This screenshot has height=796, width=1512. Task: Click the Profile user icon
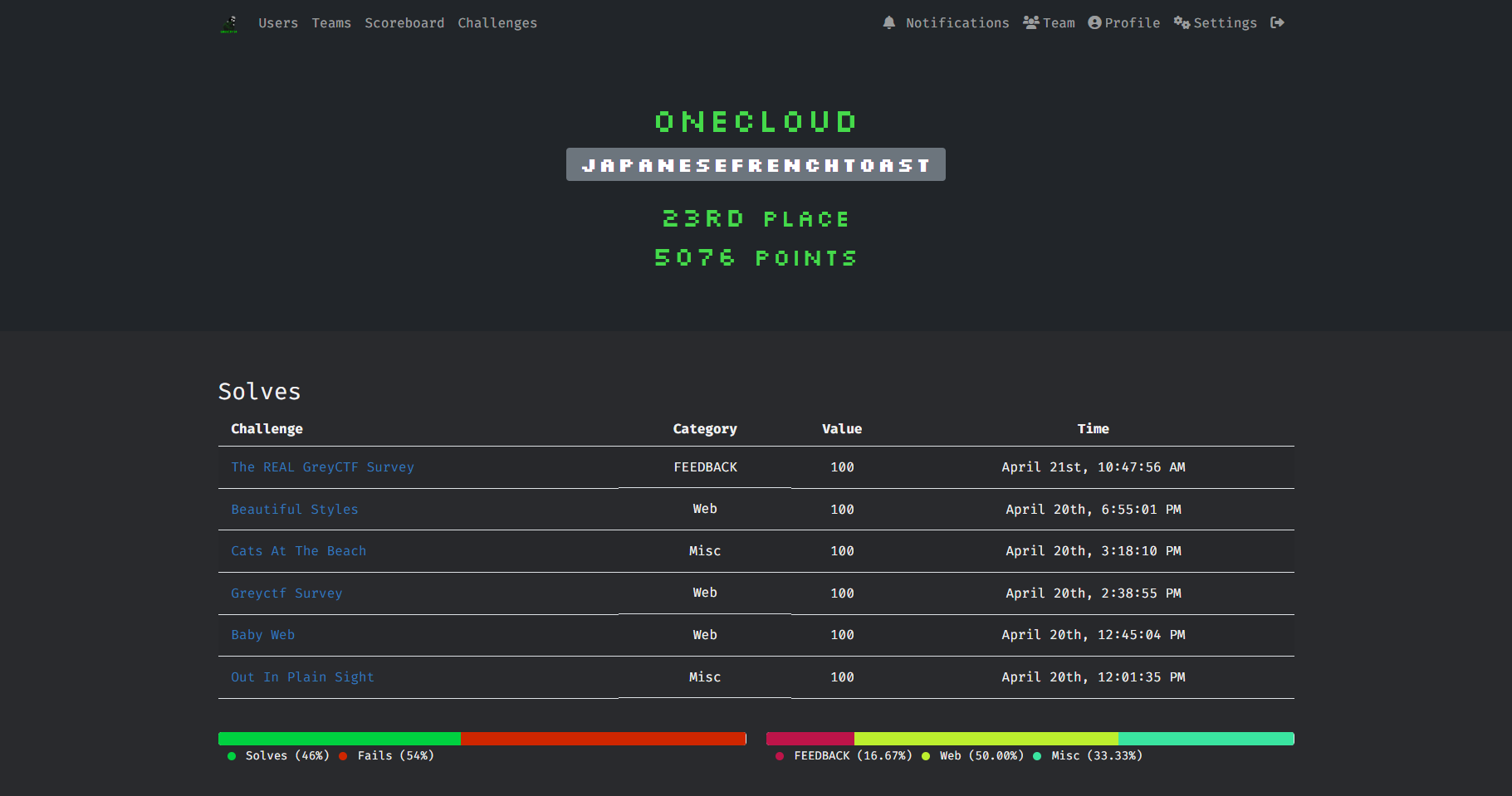click(1095, 23)
